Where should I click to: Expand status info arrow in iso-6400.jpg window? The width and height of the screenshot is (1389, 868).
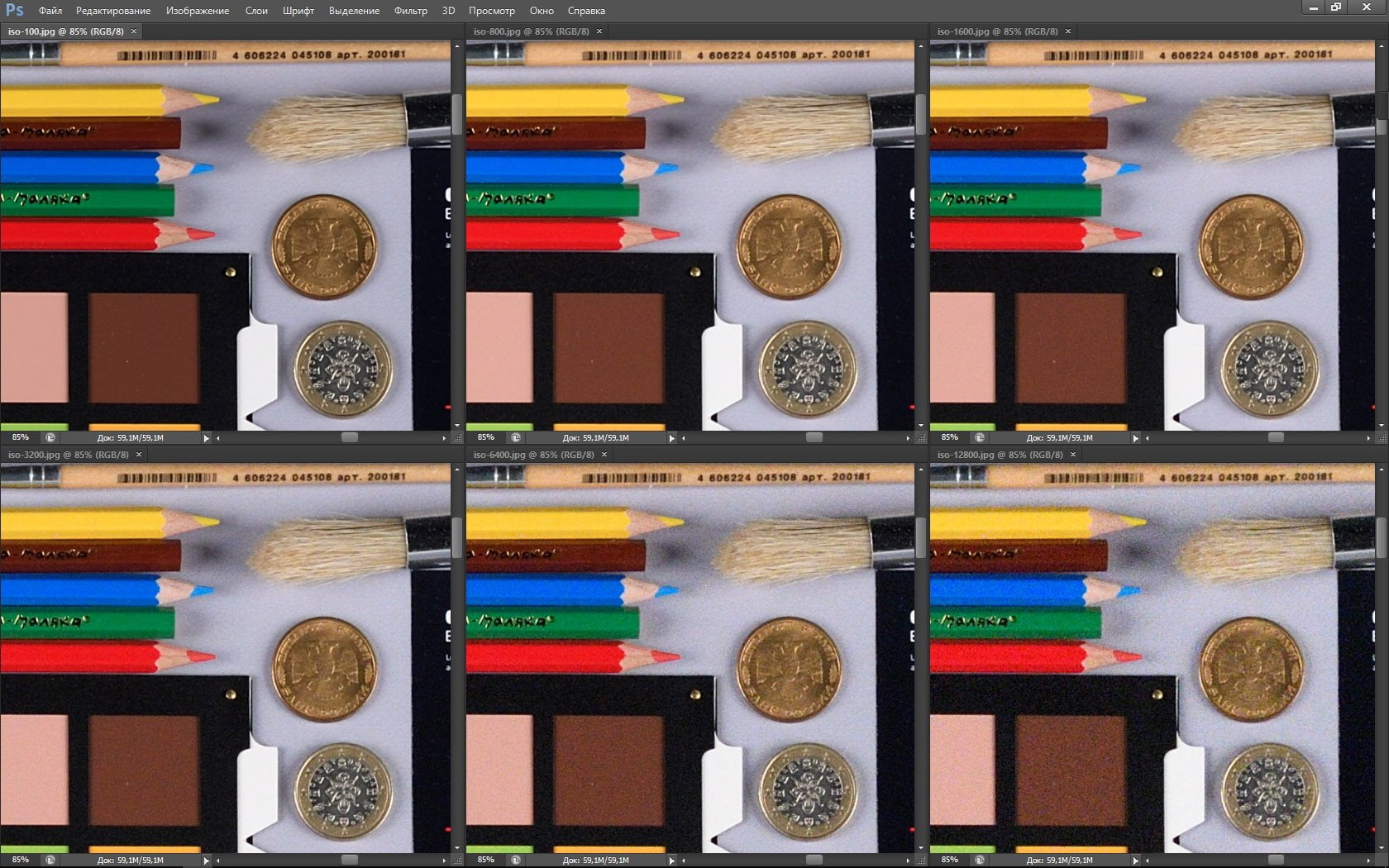tap(671, 861)
